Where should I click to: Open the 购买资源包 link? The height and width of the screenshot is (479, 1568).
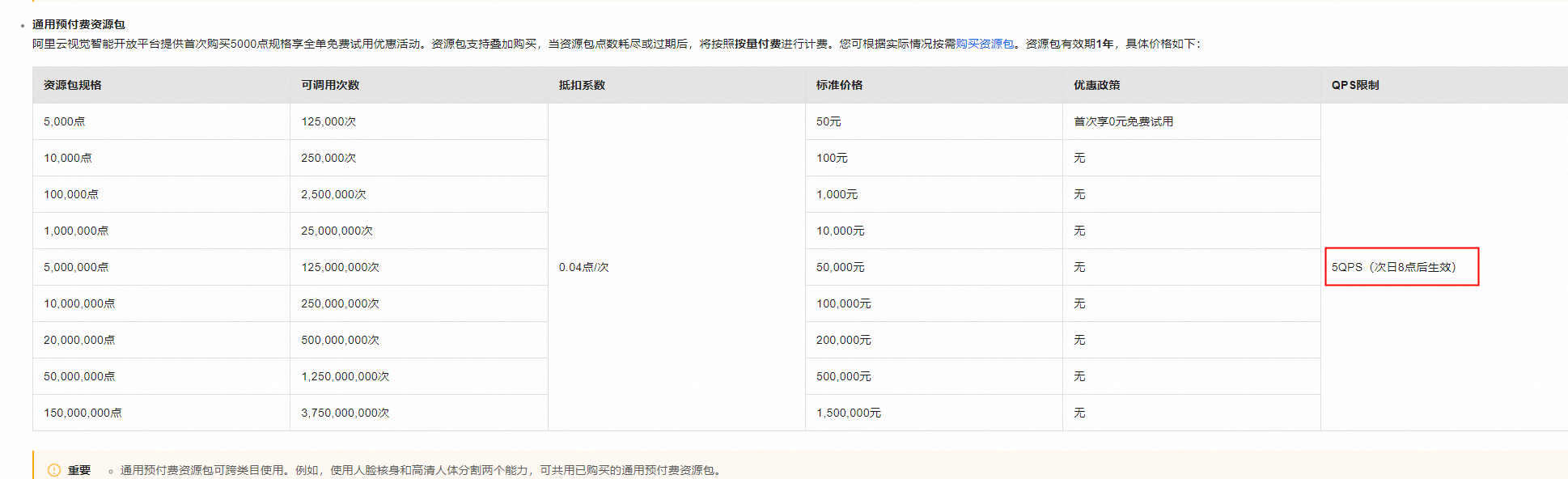985,44
